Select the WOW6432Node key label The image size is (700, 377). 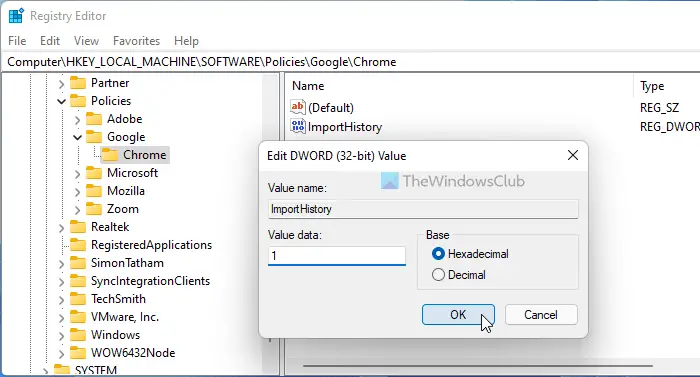point(133,353)
